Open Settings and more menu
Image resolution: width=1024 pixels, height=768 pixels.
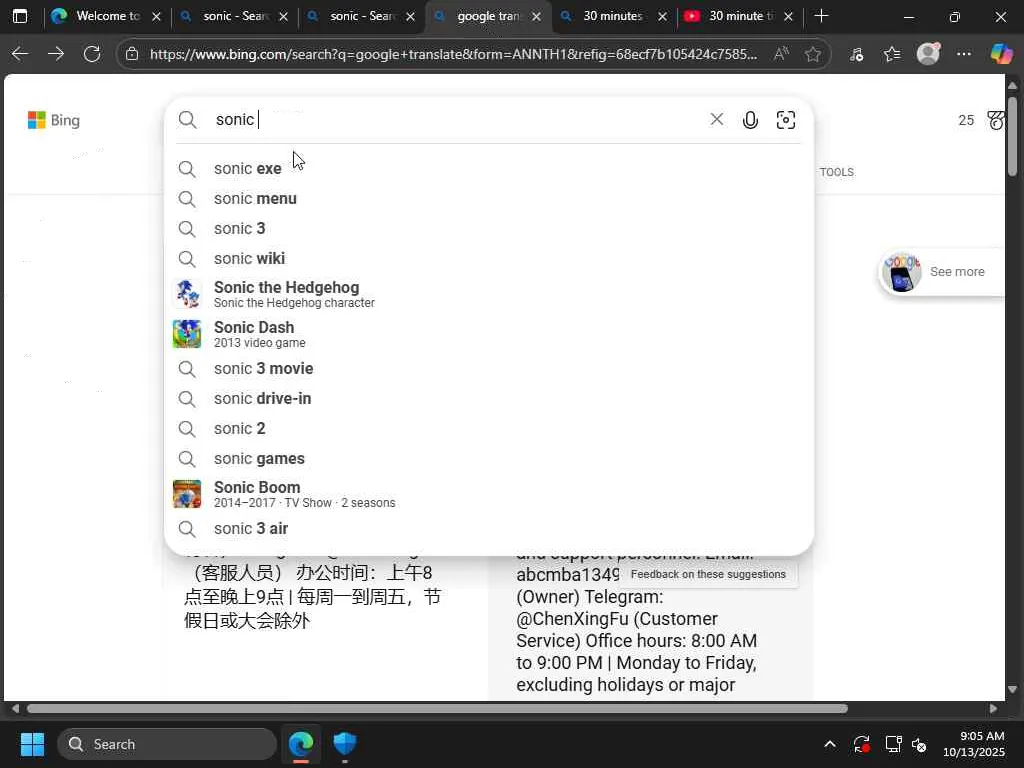click(x=964, y=54)
